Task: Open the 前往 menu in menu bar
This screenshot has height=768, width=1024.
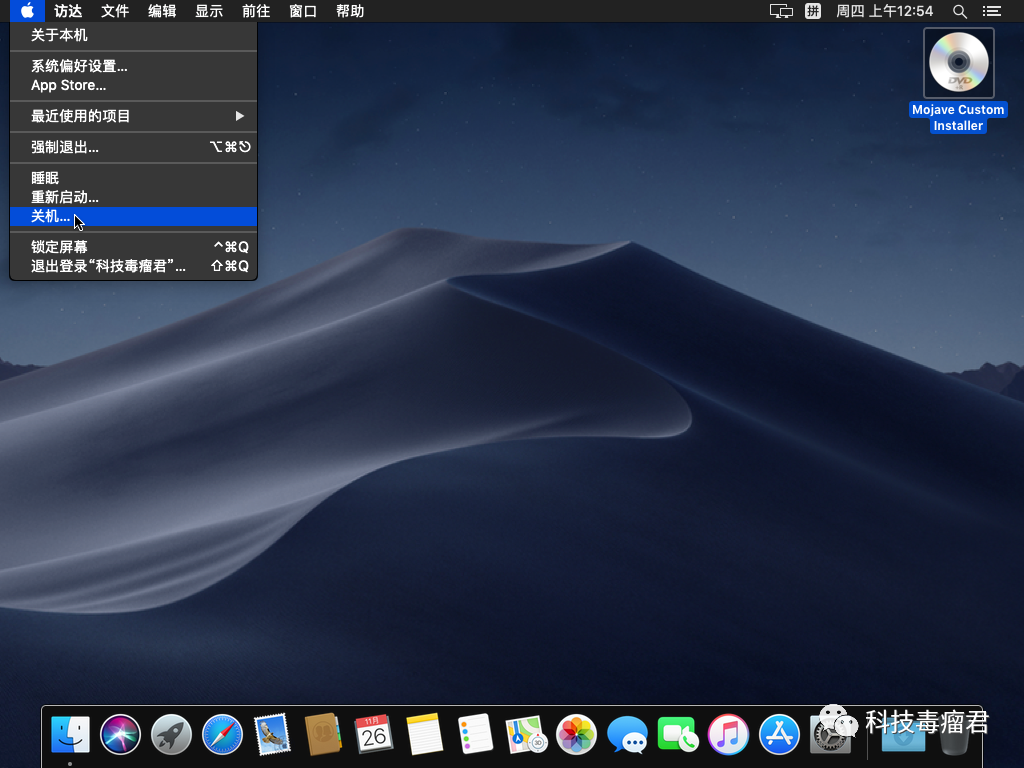Action: tap(256, 11)
